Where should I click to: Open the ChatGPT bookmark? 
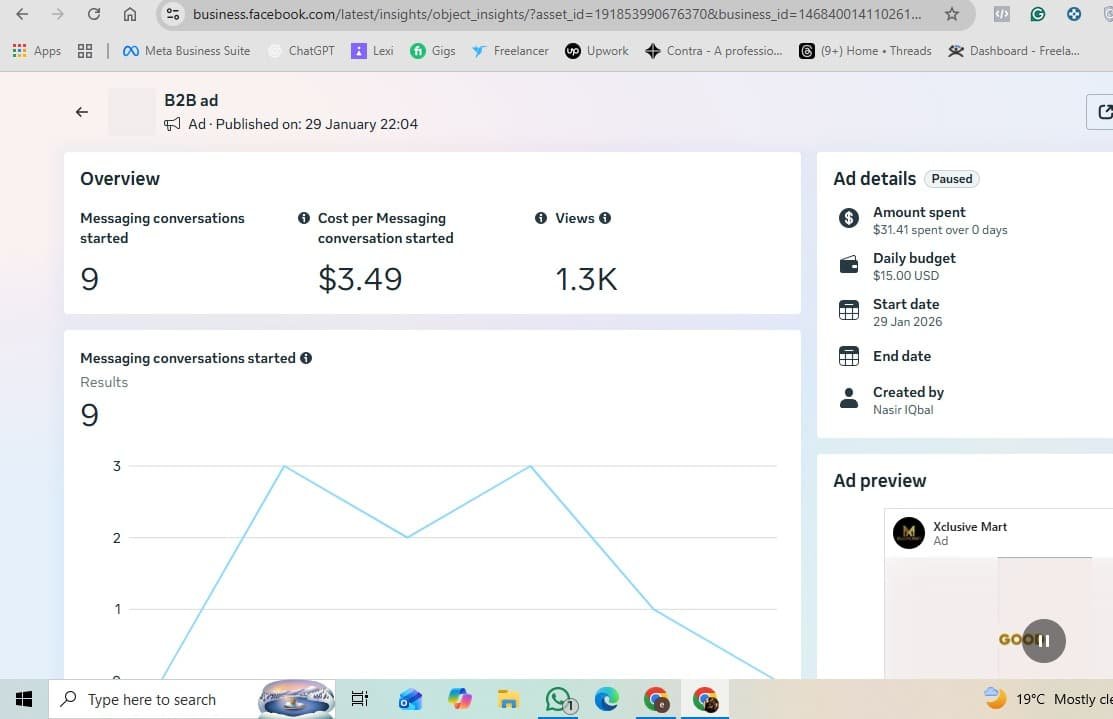(302, 51)
